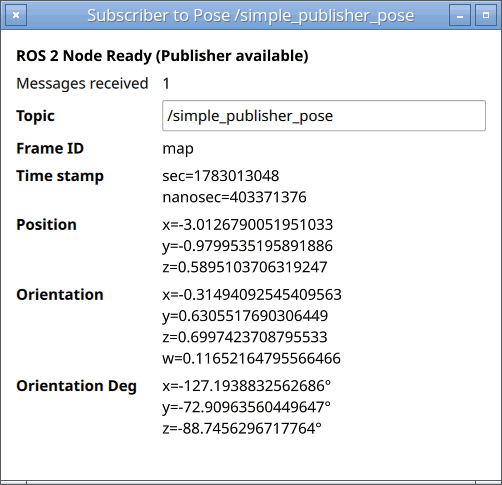Click the 'Orientation Deg' label
Screen dimensions: 502x485
[77, 386]
